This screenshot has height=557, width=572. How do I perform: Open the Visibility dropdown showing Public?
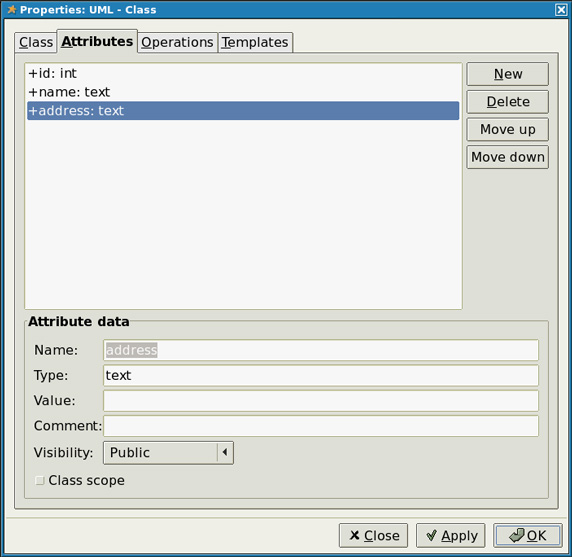[x=168, y=453]
